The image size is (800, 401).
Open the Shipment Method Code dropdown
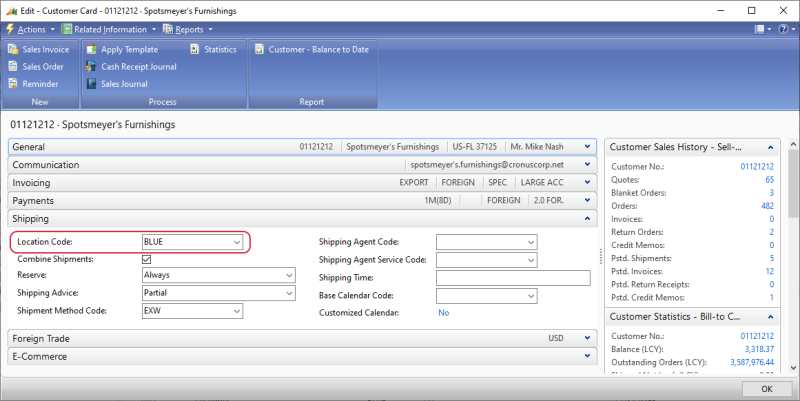237,311
